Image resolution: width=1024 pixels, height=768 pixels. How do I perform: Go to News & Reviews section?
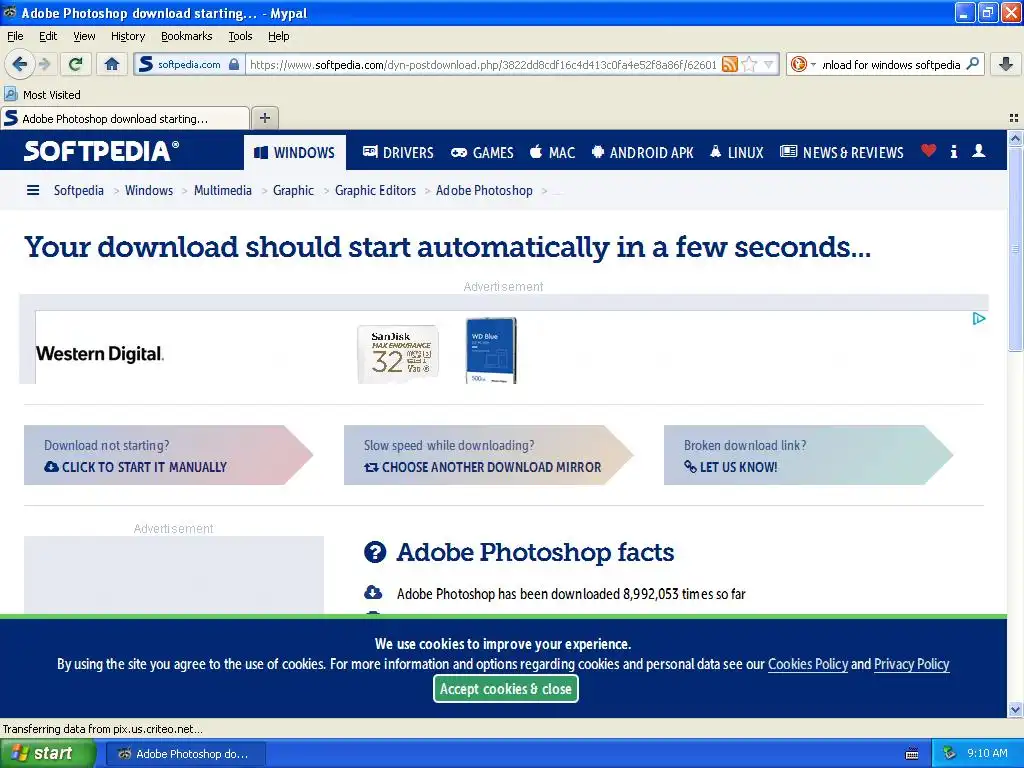pyautogui.click(x=842, y=153)
